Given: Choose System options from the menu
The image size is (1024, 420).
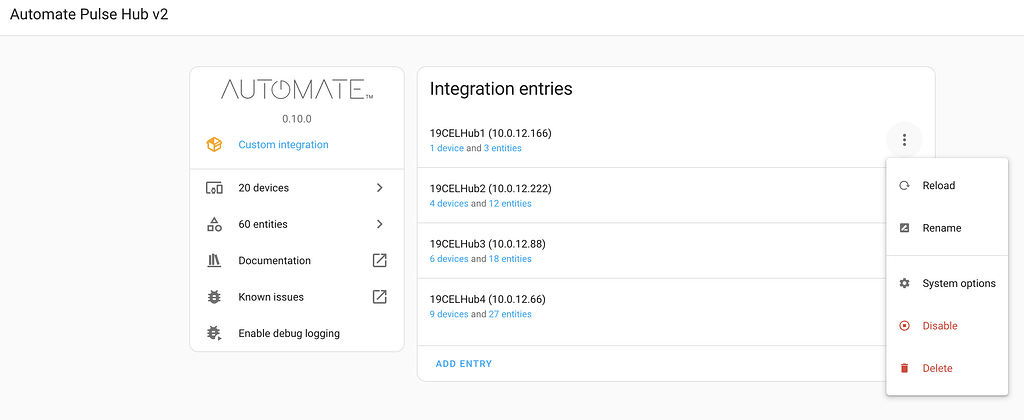Looking at the screenshot, I should [x=947, y=283].
